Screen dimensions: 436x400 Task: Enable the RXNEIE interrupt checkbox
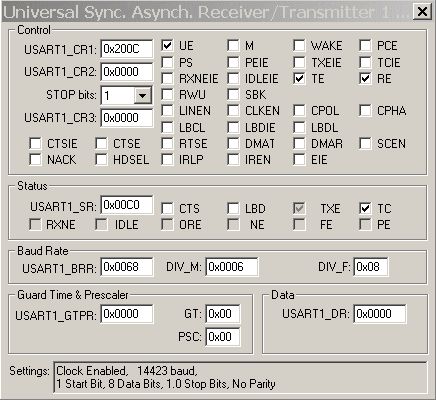point(167,78)
